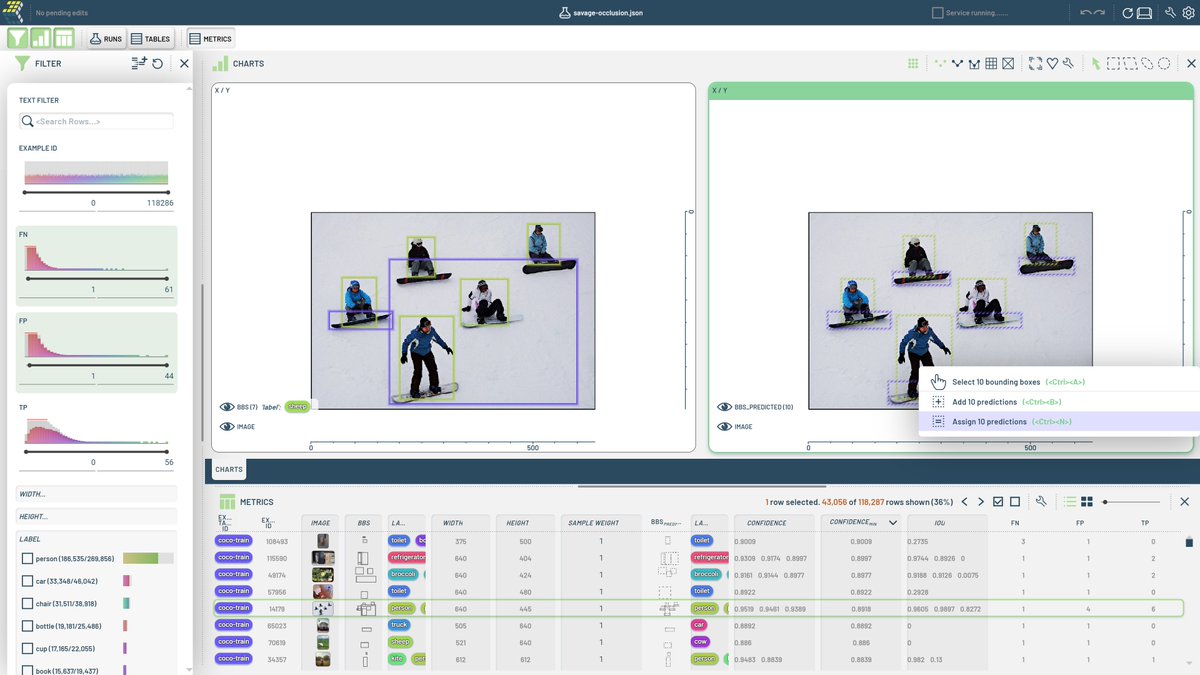Viewport: 1200px width, 675px height.
Task: Check the bottle label filter checkbox
Action: click(x=28, y=626)
